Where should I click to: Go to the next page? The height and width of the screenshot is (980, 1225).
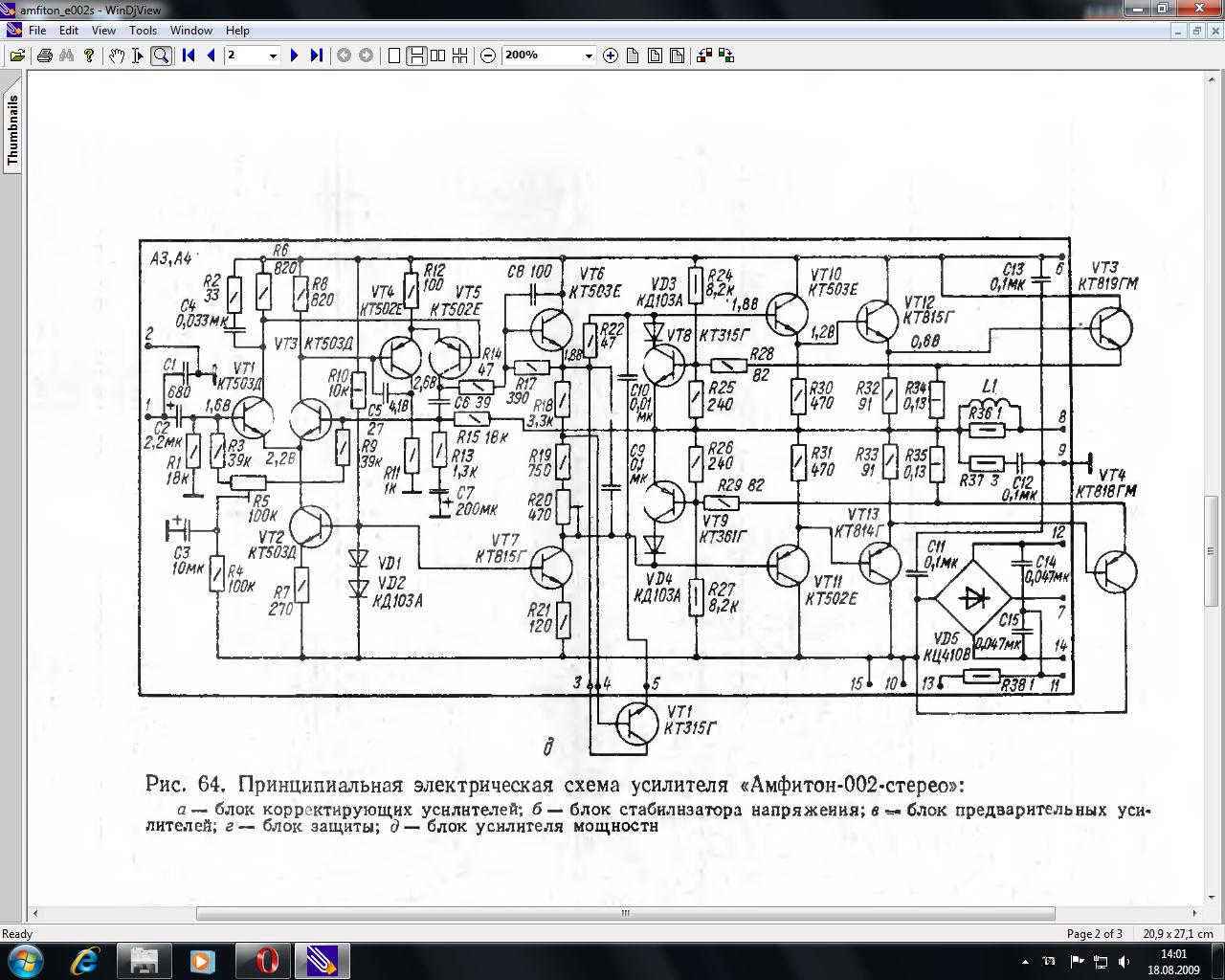[x=294, y=56]
